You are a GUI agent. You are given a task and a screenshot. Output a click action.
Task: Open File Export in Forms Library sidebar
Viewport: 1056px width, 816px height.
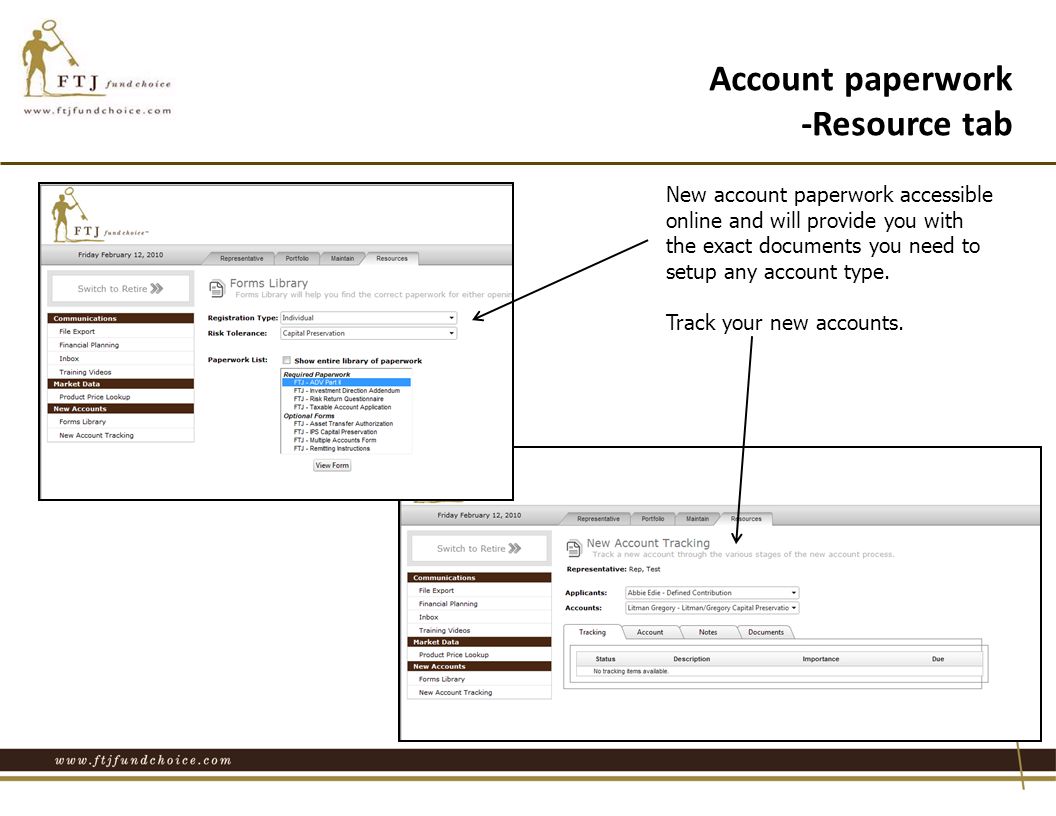point(77,331)
